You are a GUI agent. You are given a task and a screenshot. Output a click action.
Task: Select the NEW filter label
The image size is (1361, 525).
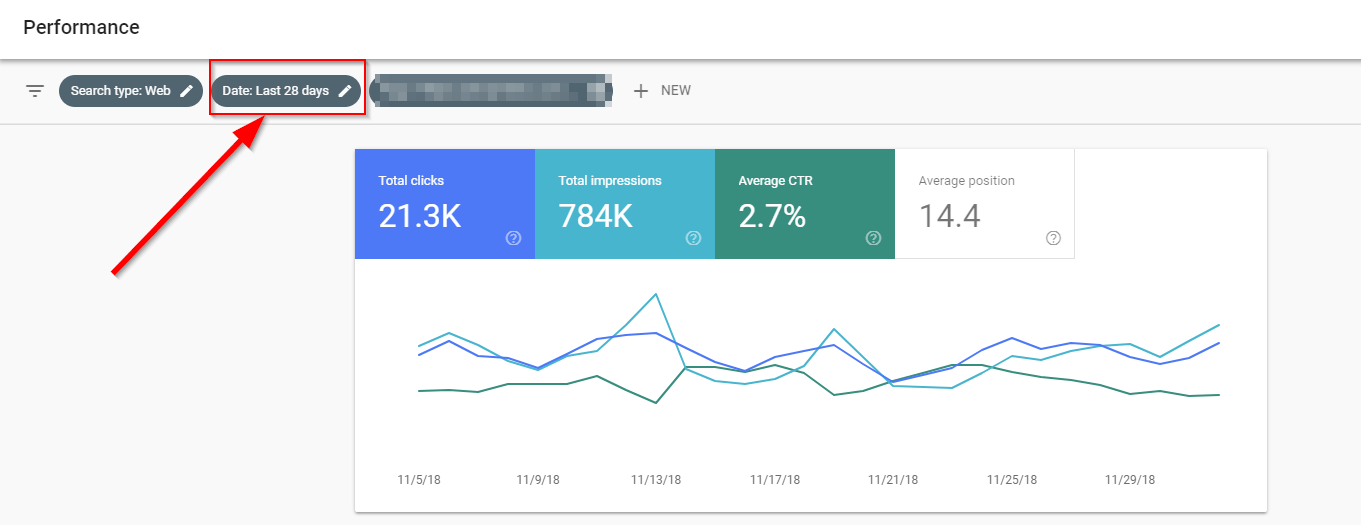click(676, 91)
